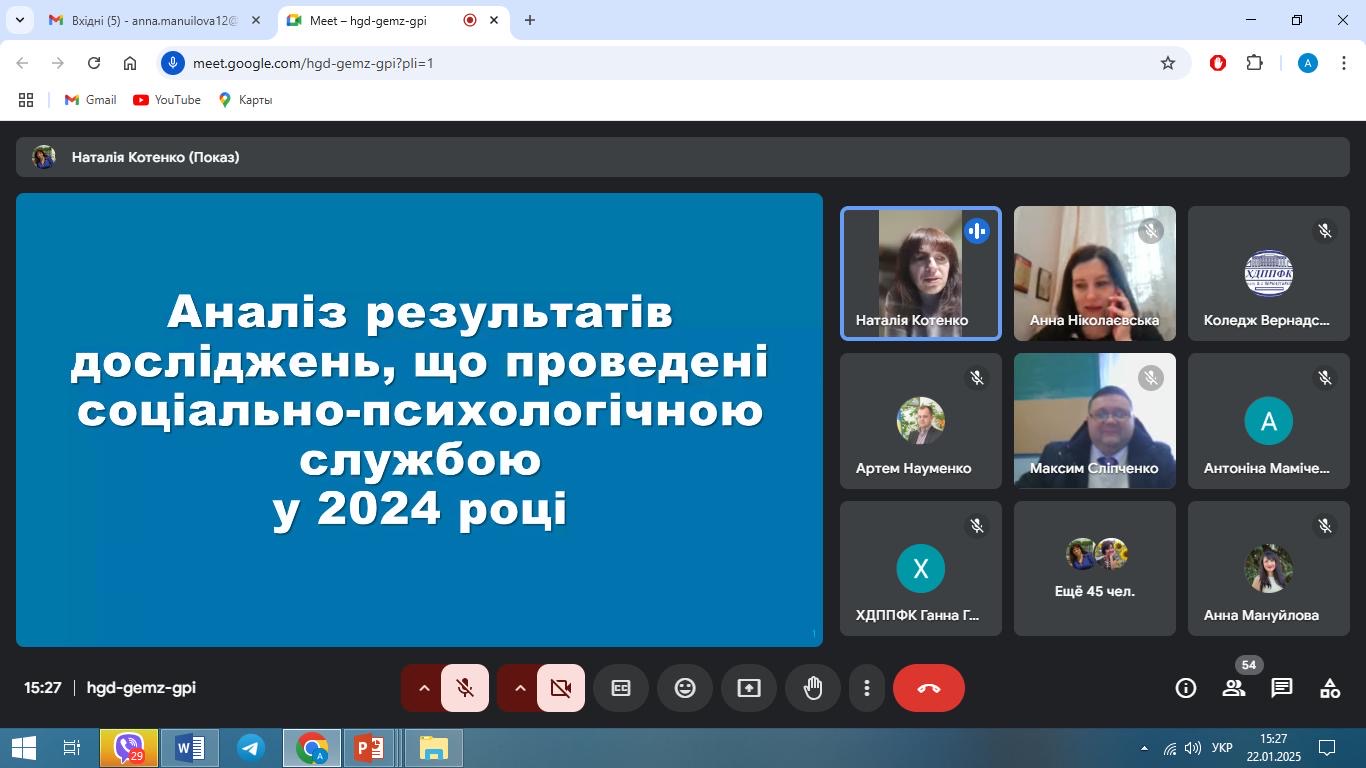The width and height of the screenshot is (1366, 768).
Task: Close the Gmail Вхідні tab
Action: tap(256, 20)
